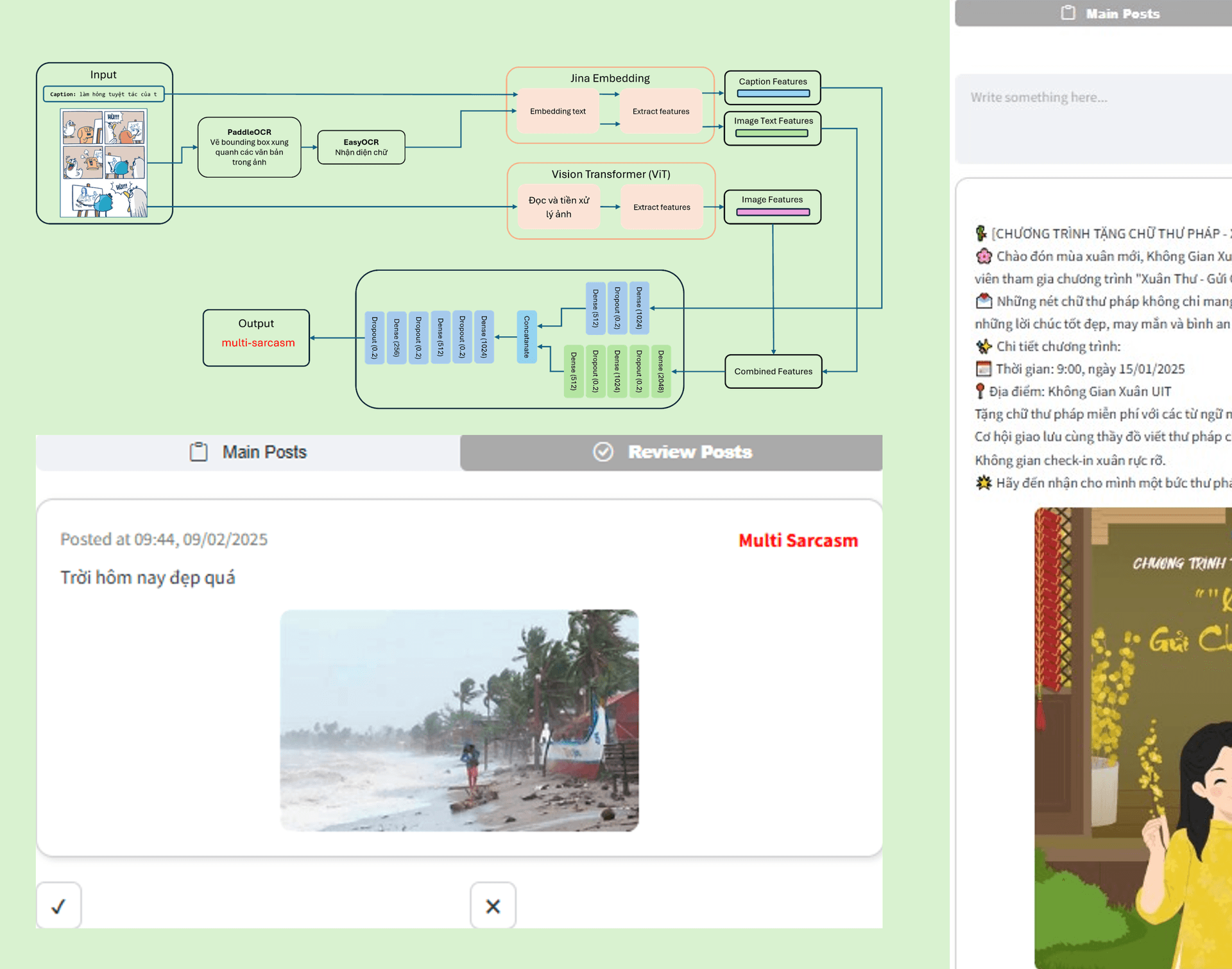The height and width of the screenshot is (969, 1232).
Task: Select the Combined Features box
Action: 773,372
